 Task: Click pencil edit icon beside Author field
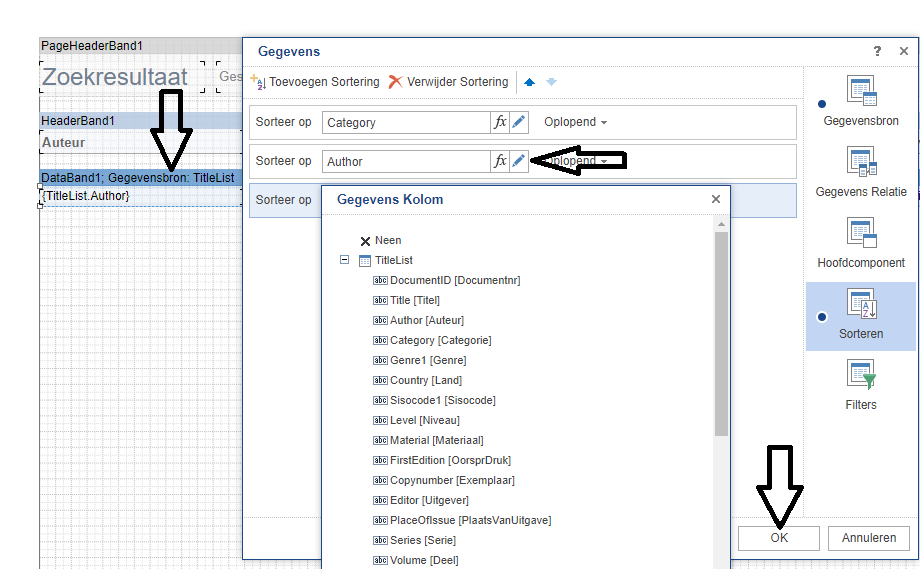point(518,161)
